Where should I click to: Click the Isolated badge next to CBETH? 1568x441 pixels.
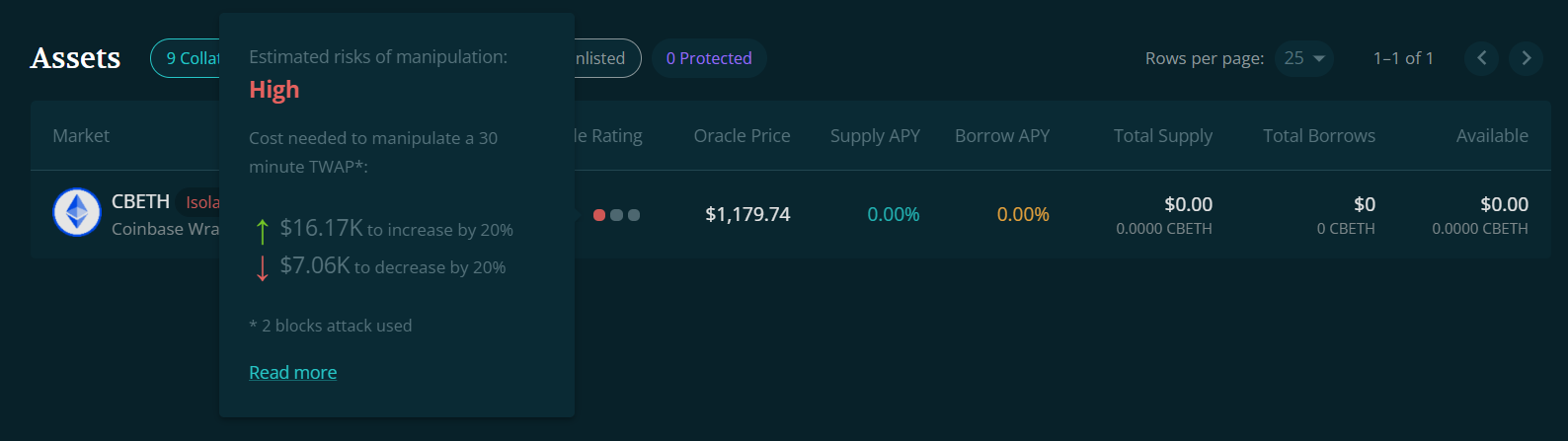tap(201, 202)
